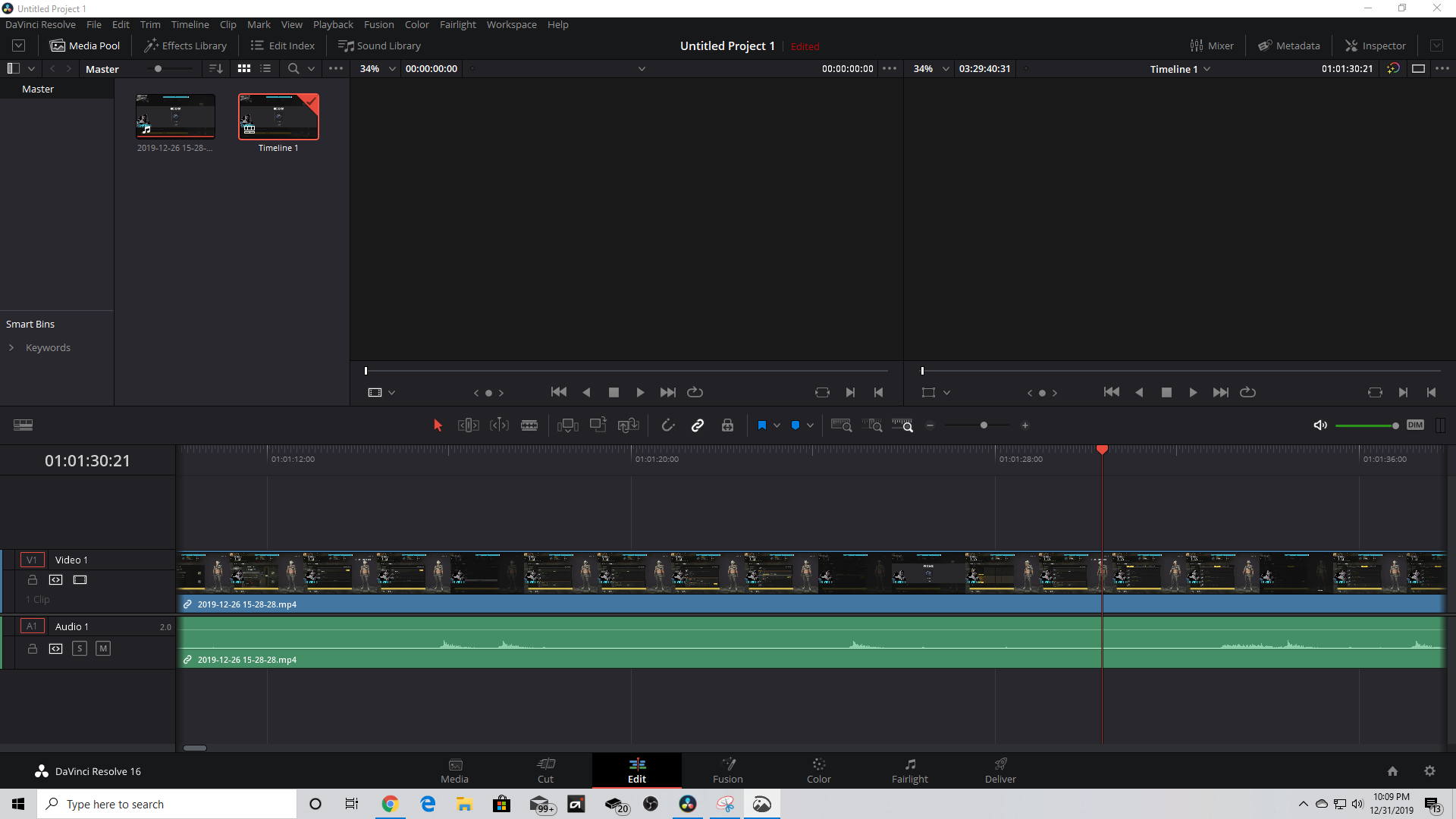1456x819 pixels.
Task: Toggle the DIM audio button
Action: (1415, 425)
